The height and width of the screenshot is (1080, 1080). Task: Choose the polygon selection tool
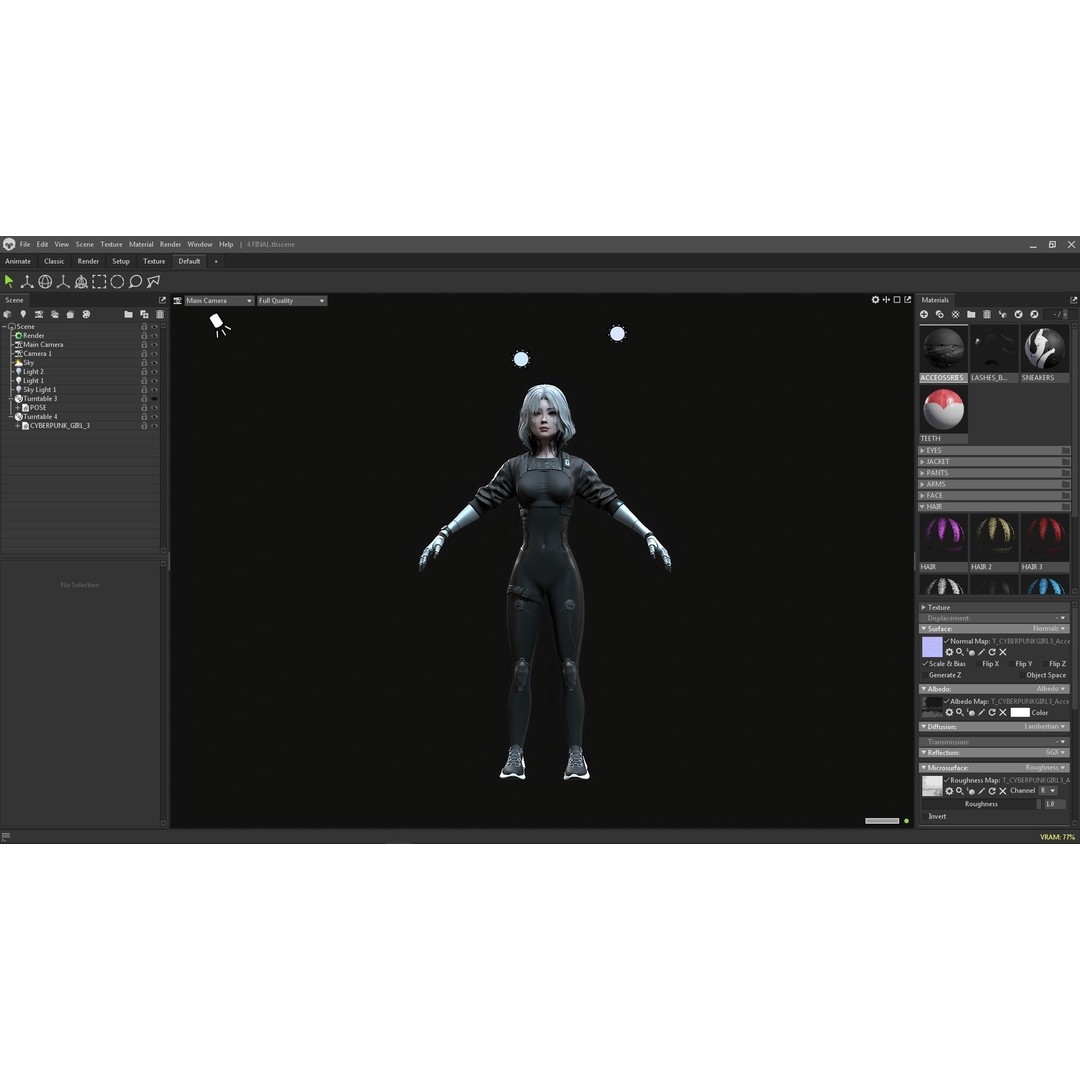click(153, 281)
